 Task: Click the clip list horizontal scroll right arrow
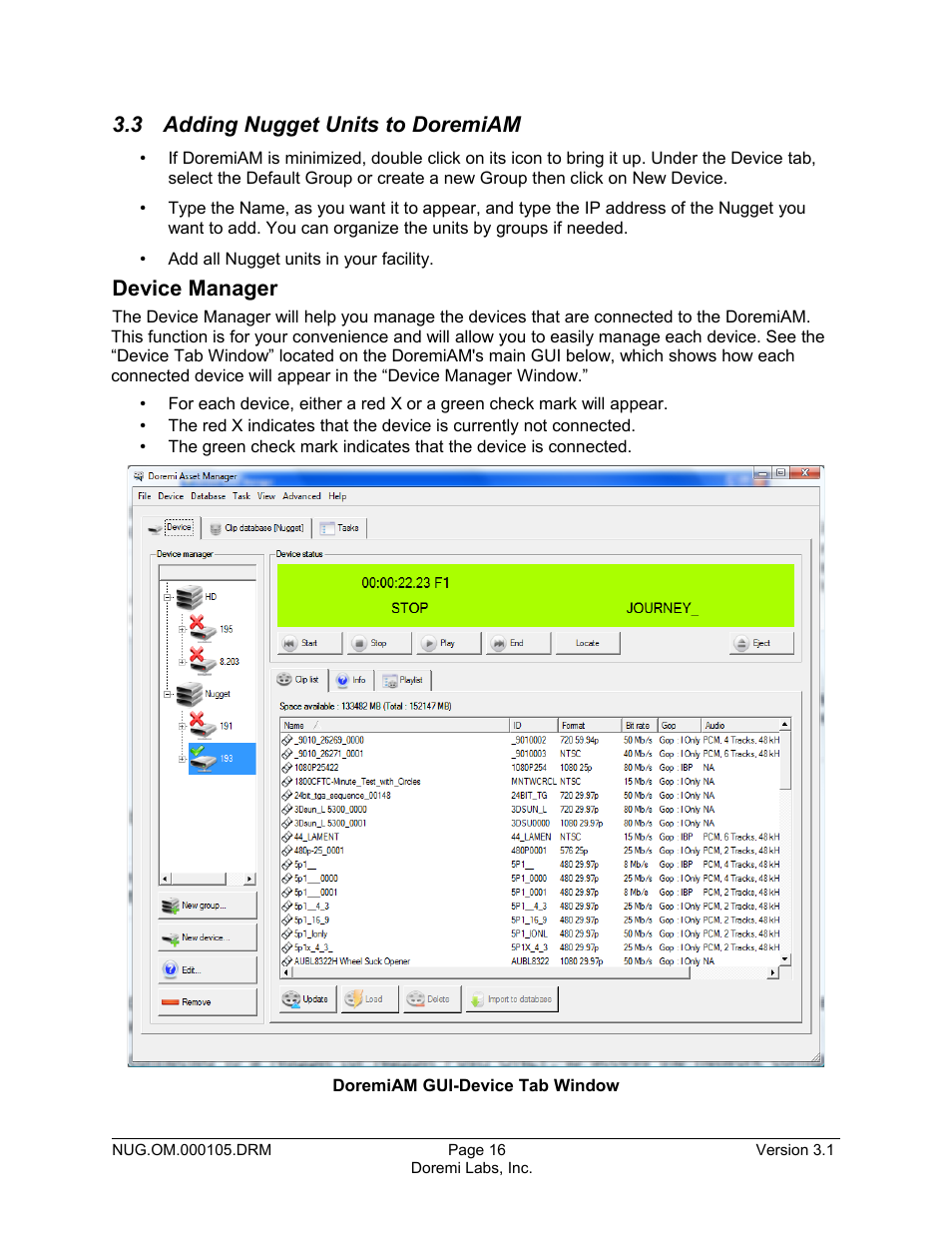point(772,972)
